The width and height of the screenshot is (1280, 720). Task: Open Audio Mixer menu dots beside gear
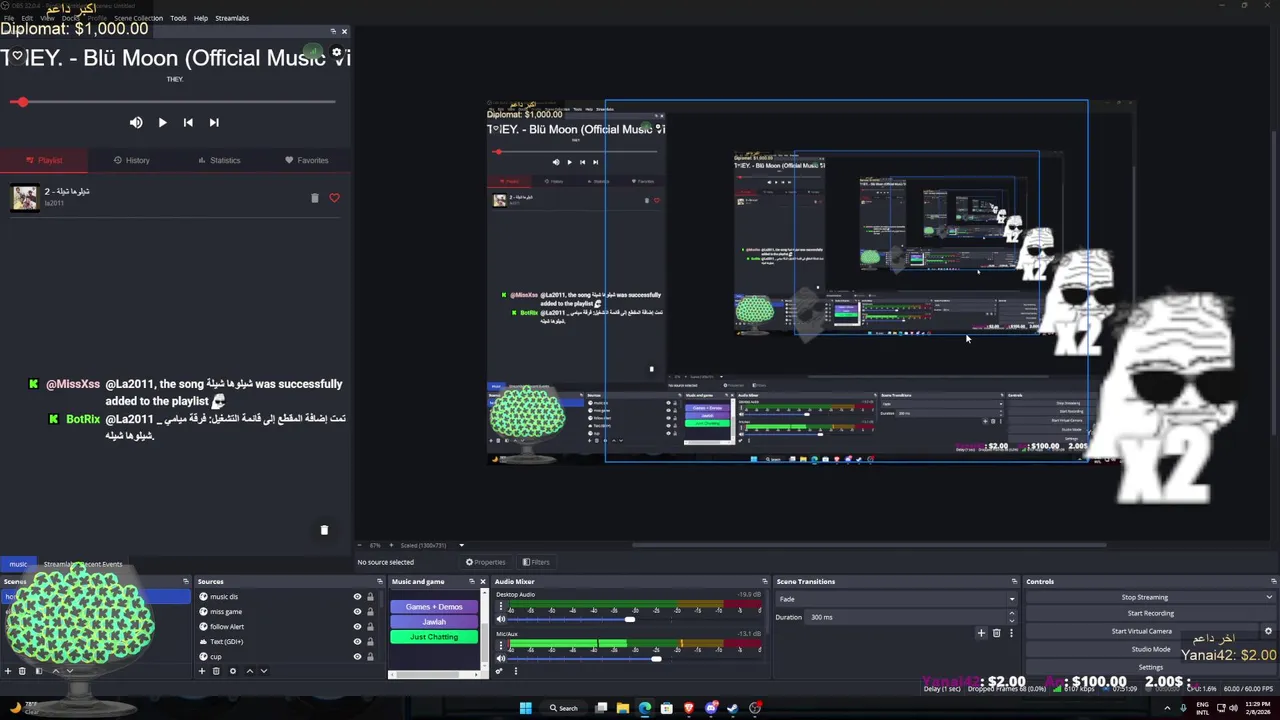516,671
